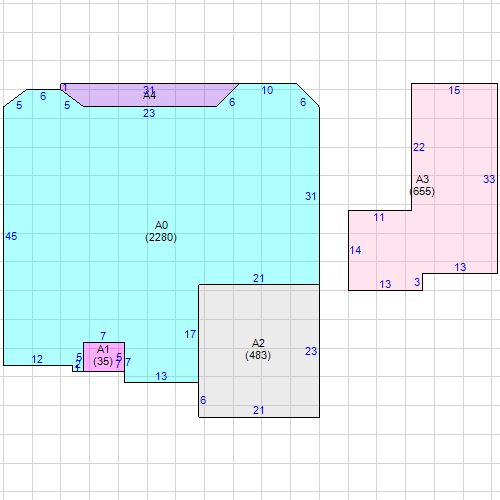Click the 13 dimension next to the 3 in A3
Screen dimensions: 500x500
click(460, 267)
